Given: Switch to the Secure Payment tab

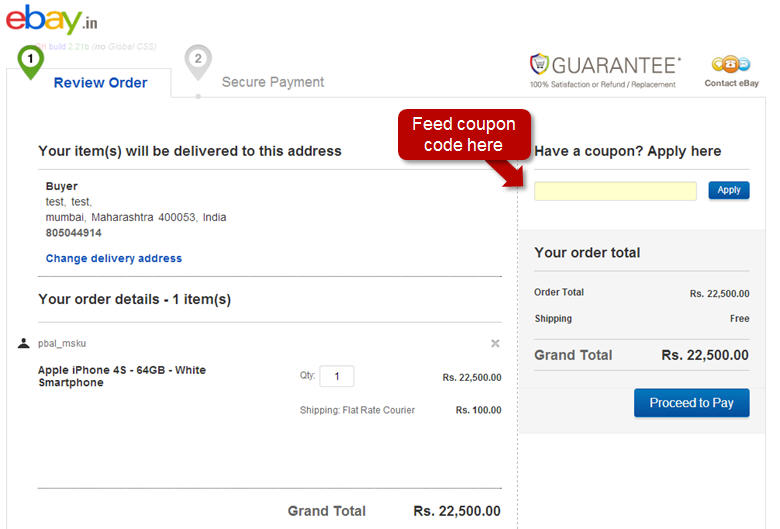Looking at the screenshot, I should point(273,83).
